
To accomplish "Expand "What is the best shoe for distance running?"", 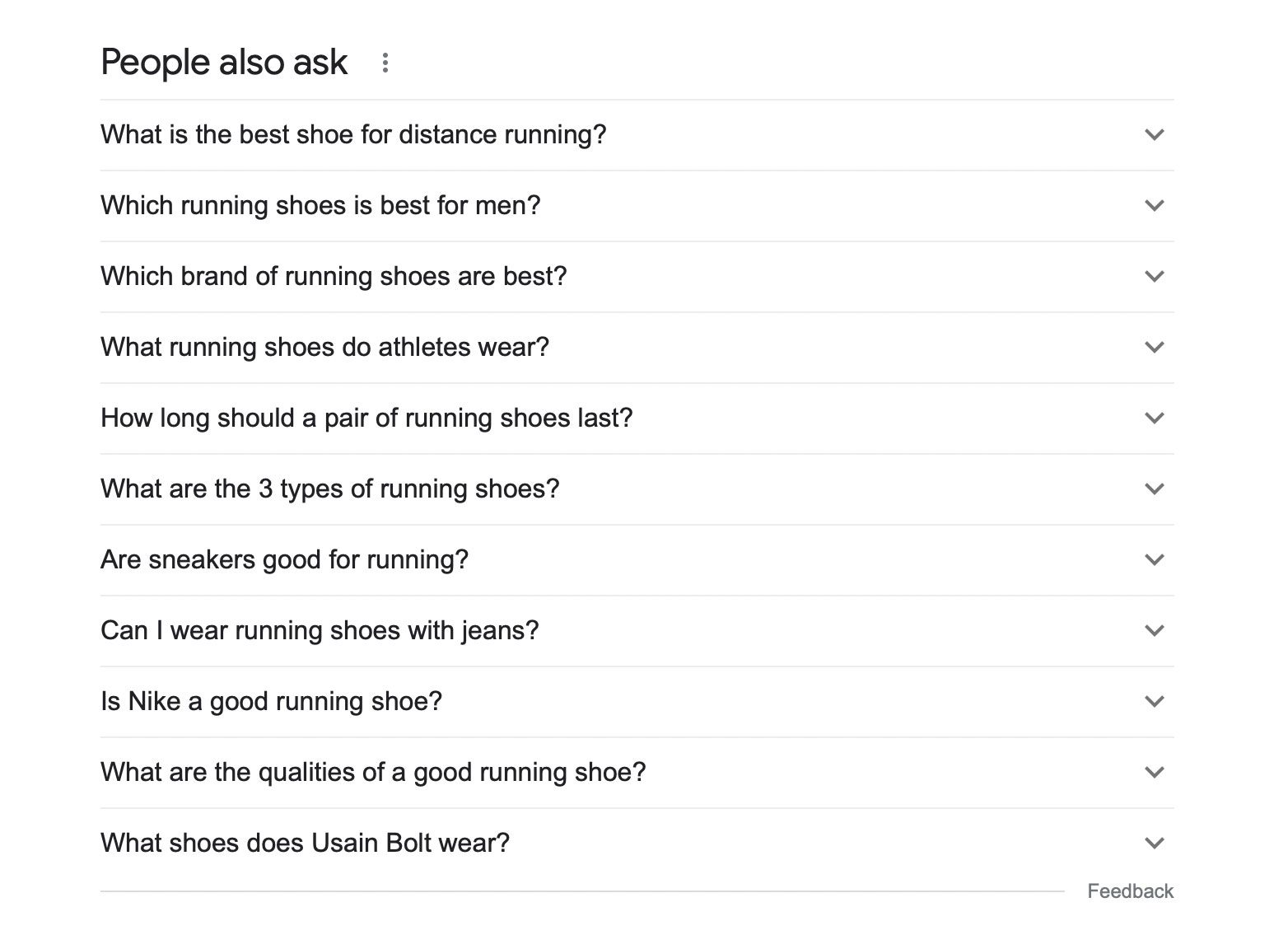I will [1155, 134].
